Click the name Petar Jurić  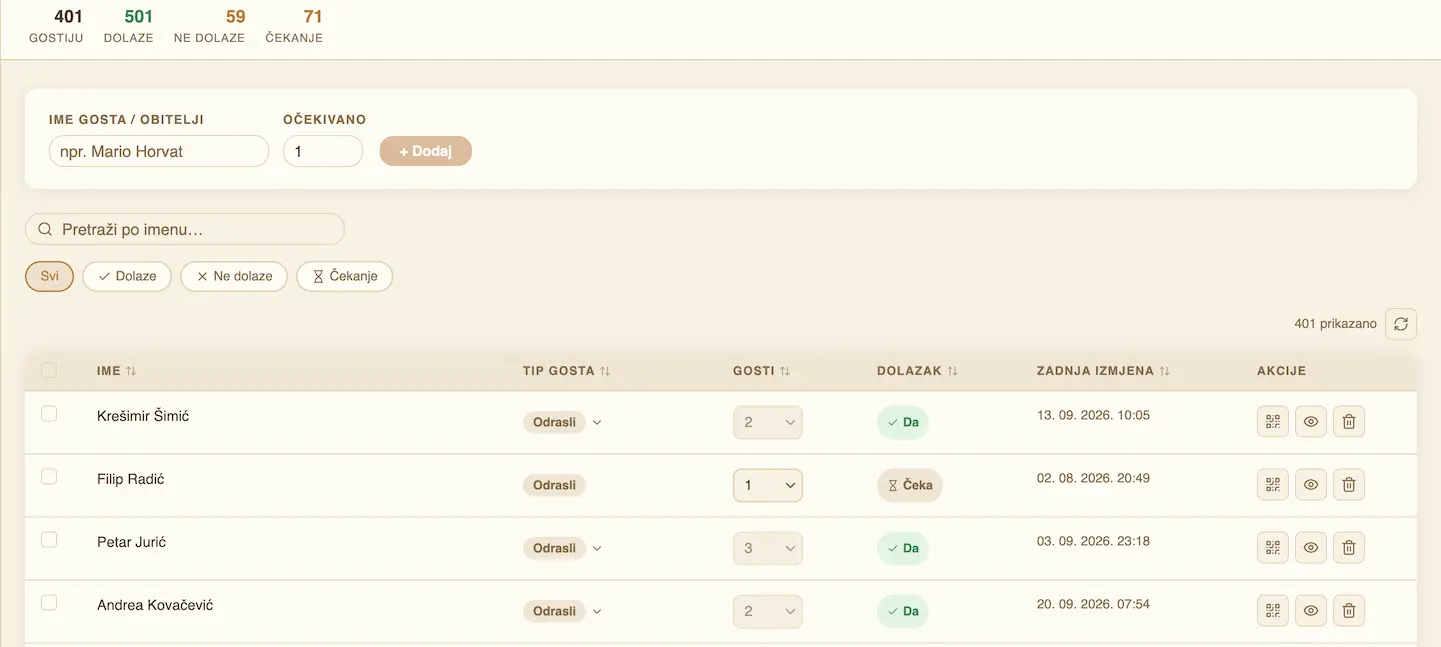132,542
